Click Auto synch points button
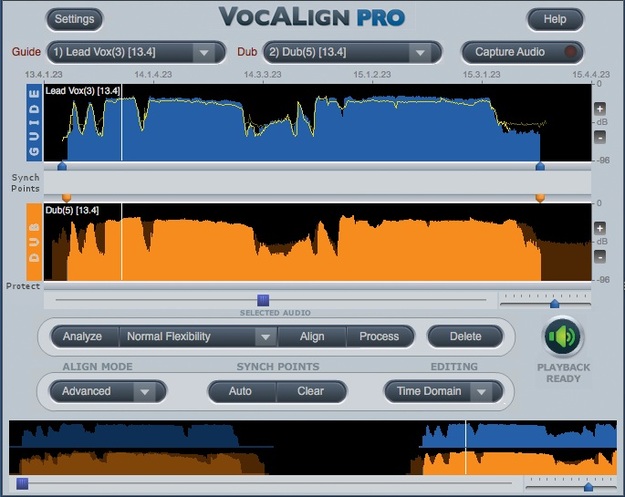625x497 pixels. pos(240,391)
